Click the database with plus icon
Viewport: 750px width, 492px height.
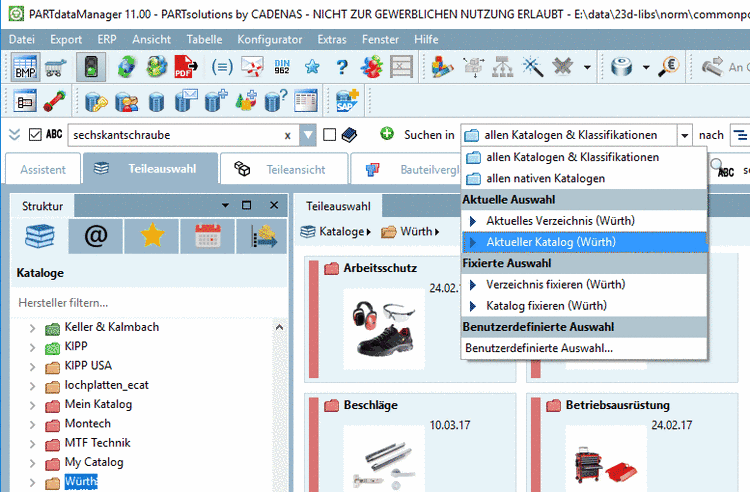point(216,100)
